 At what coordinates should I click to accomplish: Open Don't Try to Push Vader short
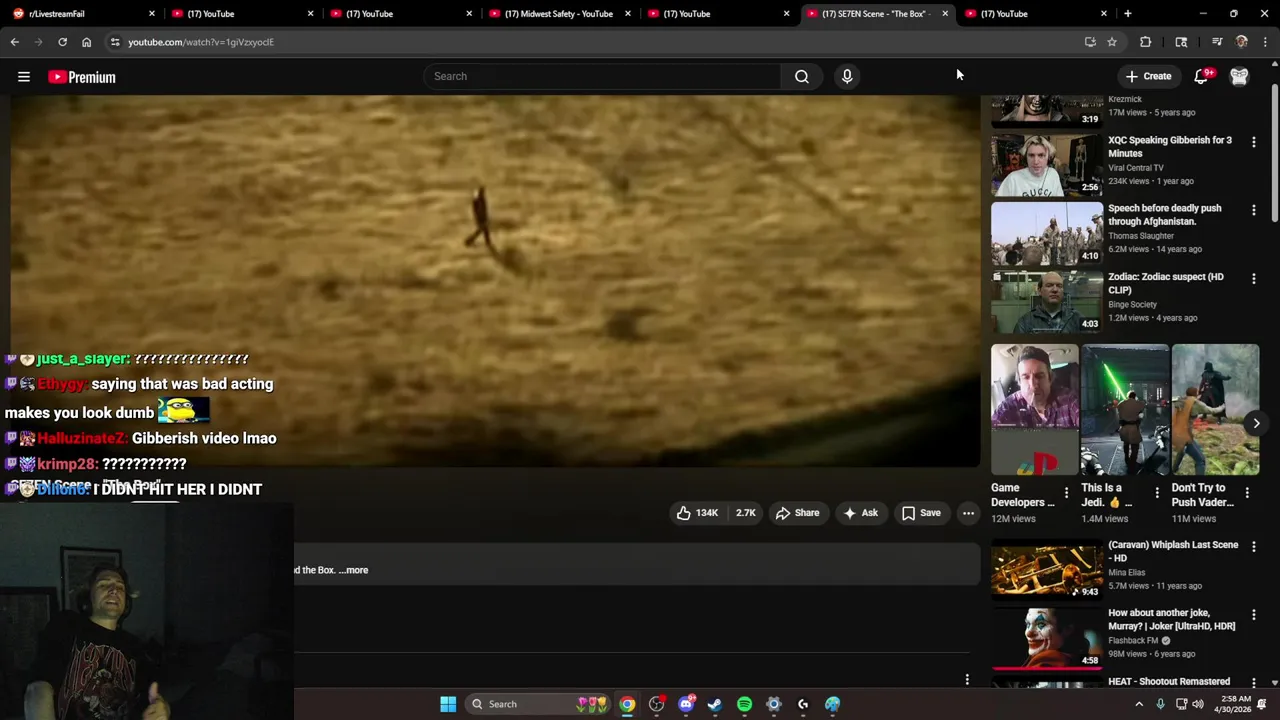click(x=1215, y=409)
